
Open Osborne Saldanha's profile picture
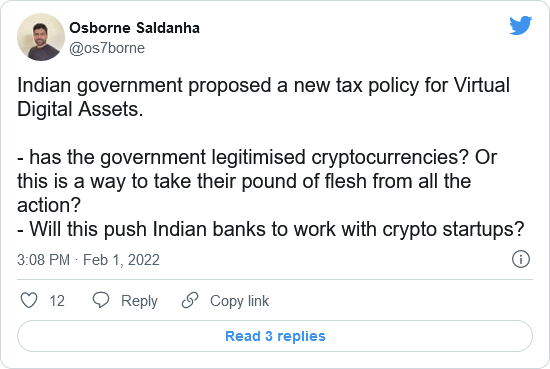pos(41,37)
